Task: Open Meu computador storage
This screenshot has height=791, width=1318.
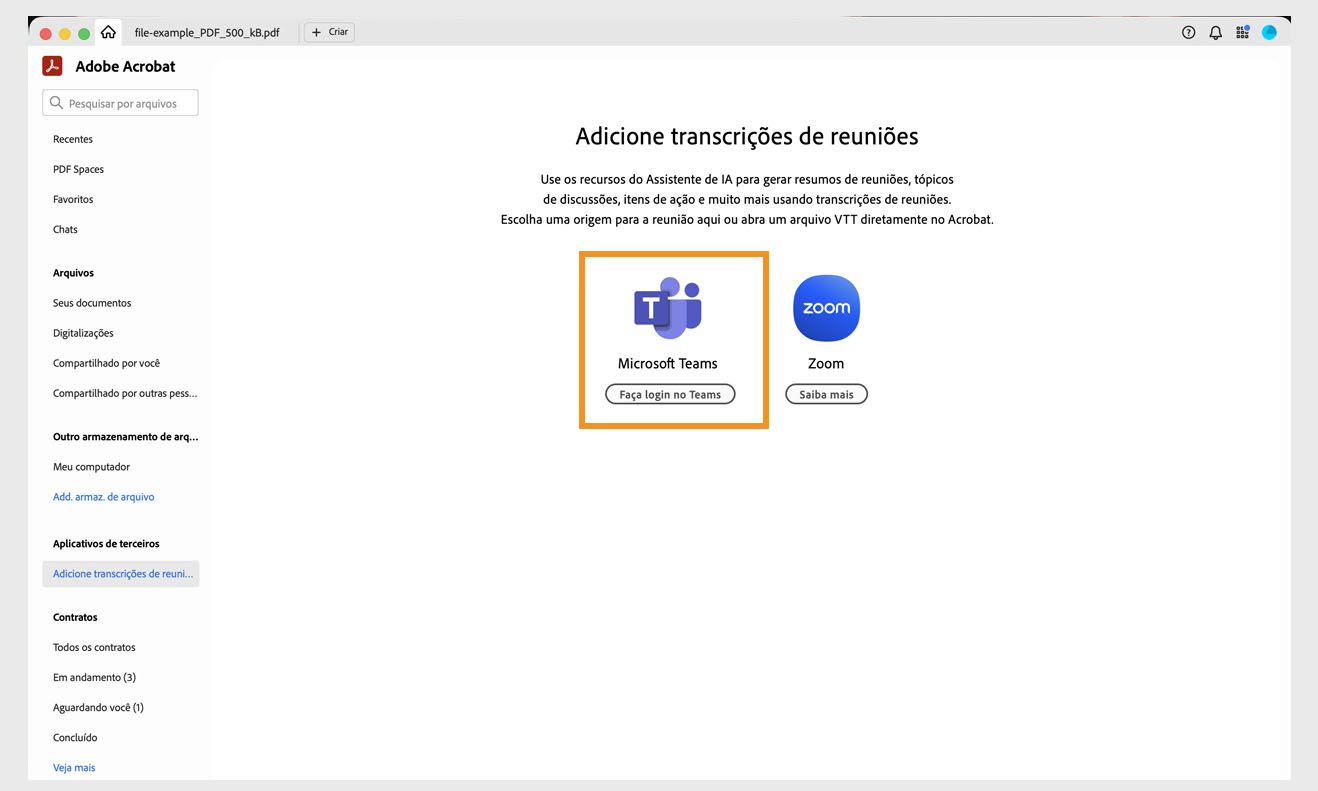Action: click(x=91, y=467)
